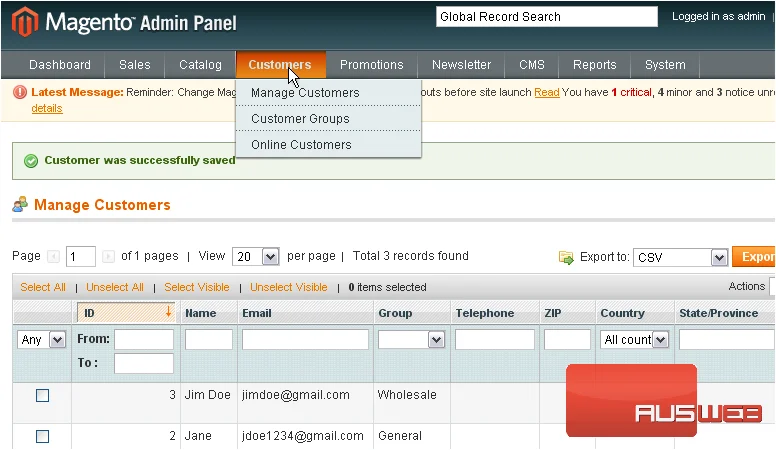776x450 pixels.
Task: Sort by the Country column header
Action: 622,313
